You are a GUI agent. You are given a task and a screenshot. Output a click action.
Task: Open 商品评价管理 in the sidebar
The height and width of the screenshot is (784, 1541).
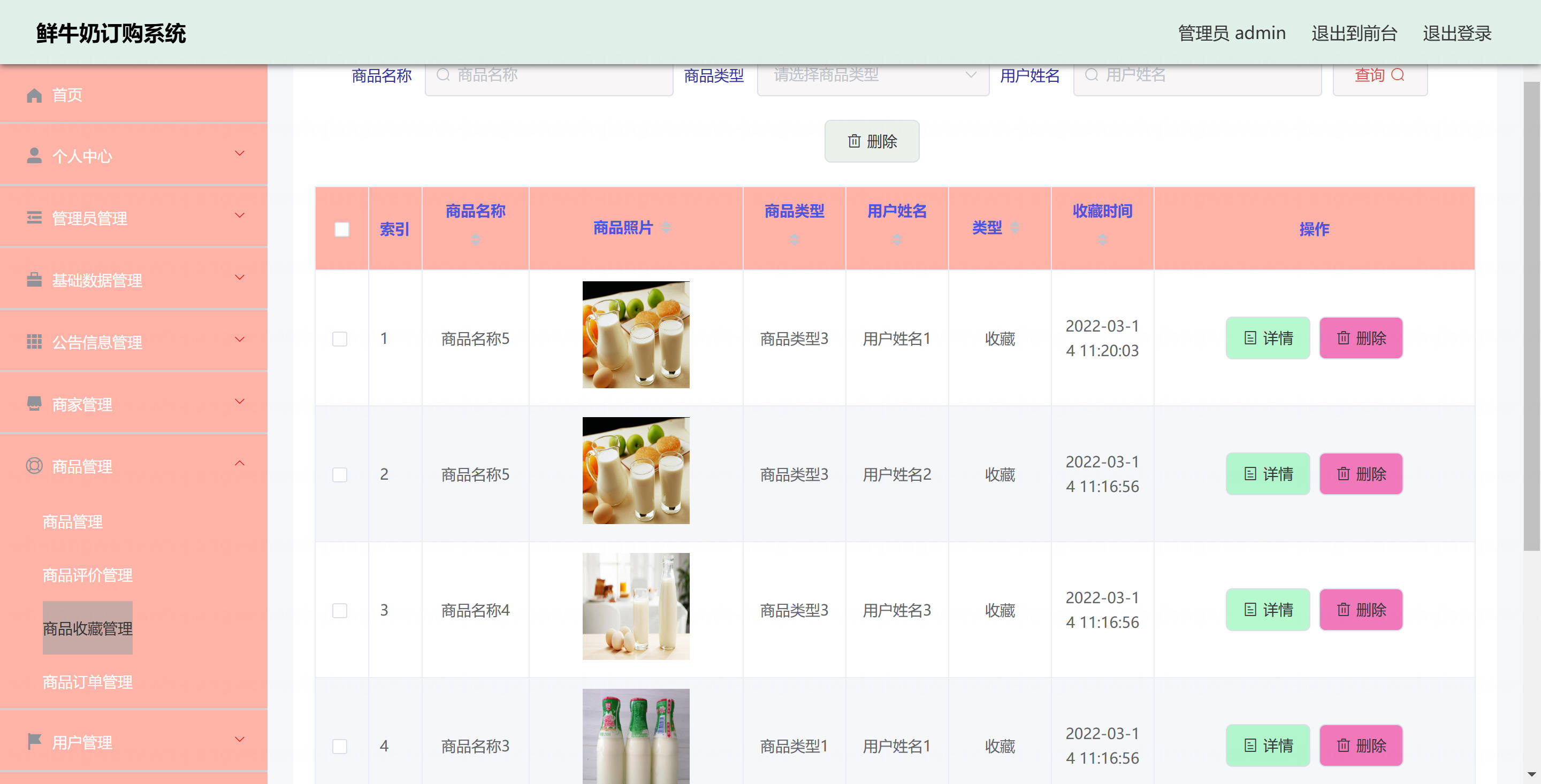(87, 575)
